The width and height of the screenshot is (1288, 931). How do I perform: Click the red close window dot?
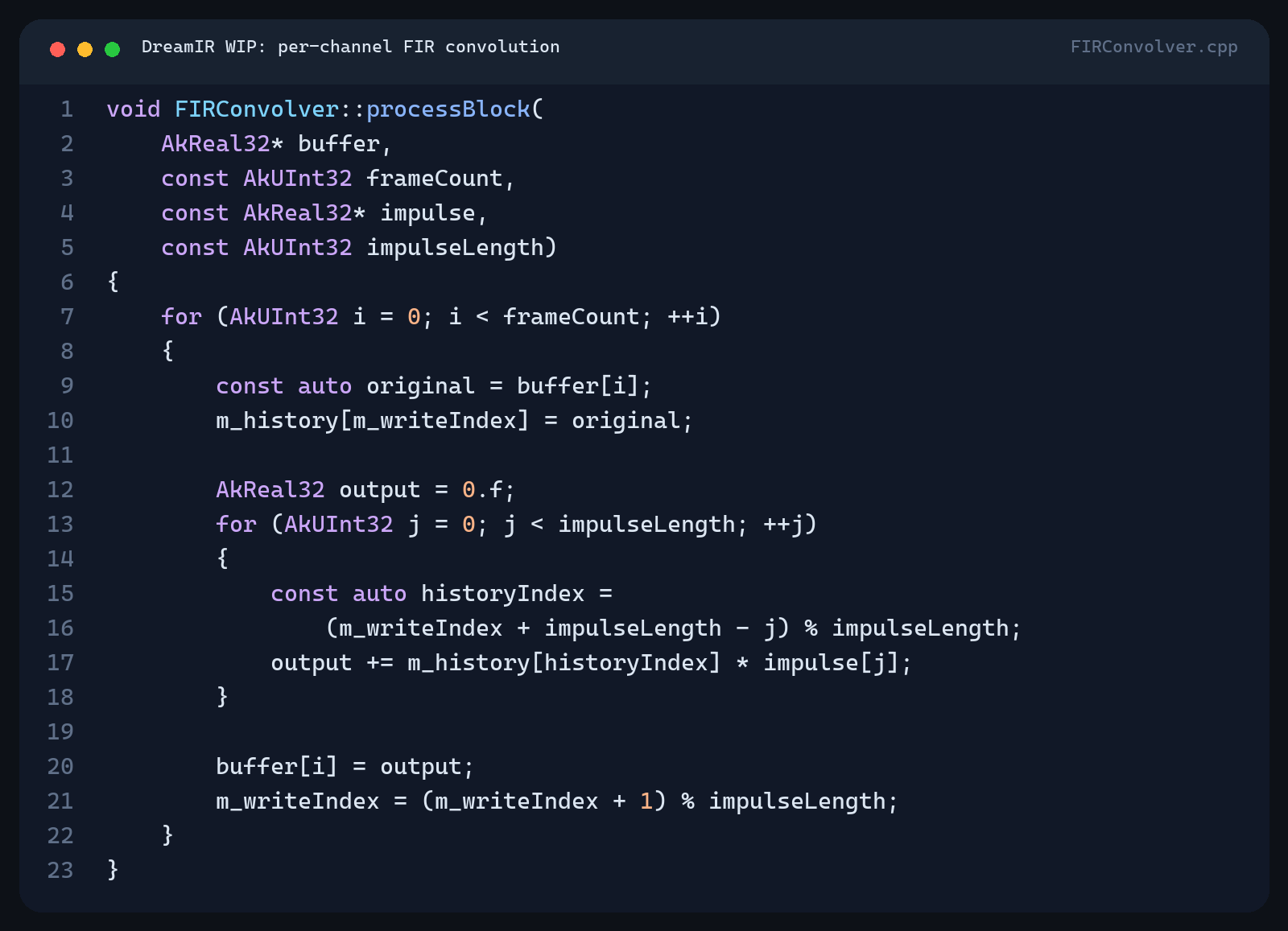(x=57, y=49)
